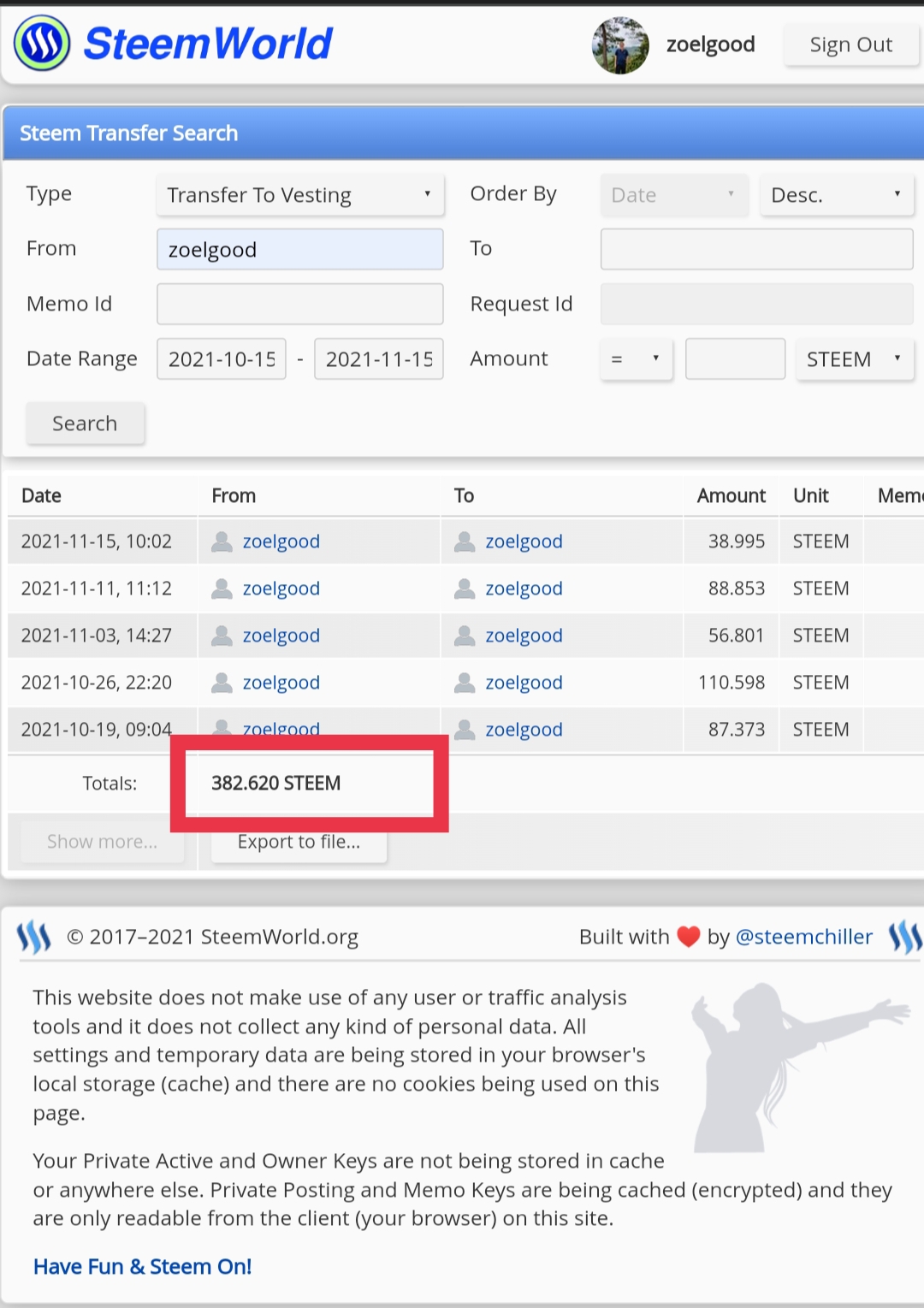Click From user icon in 2021-11-11 row
Screen dimensions: 924x1308
[x=222, y=589]
